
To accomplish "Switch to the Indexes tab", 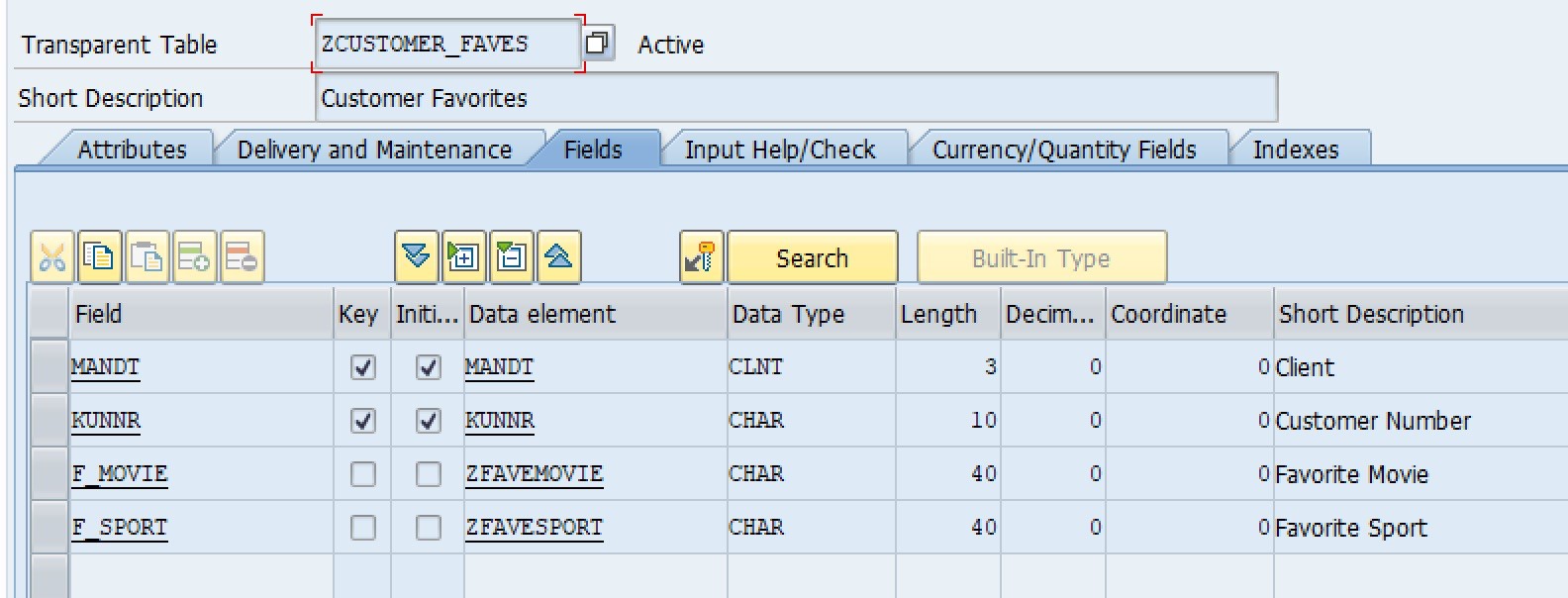I will pyautogui.click(x=1296, y=149).
